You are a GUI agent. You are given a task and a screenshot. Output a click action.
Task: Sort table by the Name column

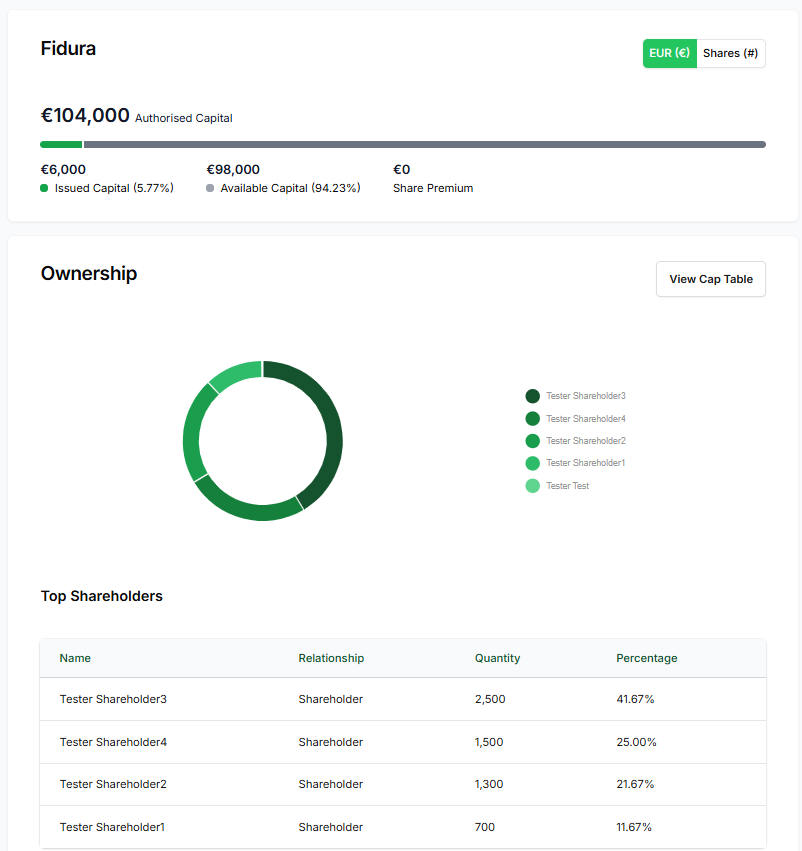tap(75, 658)
